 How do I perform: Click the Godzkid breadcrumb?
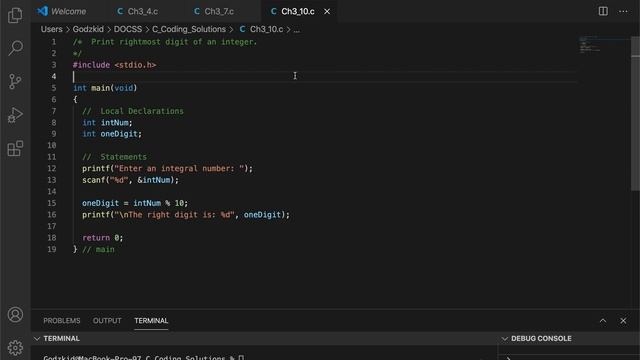pos(88,29)
